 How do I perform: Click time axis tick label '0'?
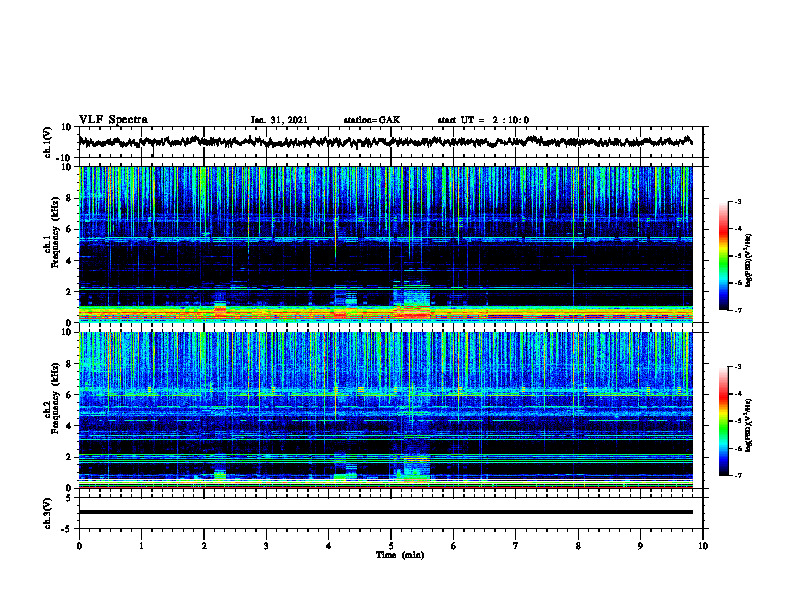(x=79, y=546)
